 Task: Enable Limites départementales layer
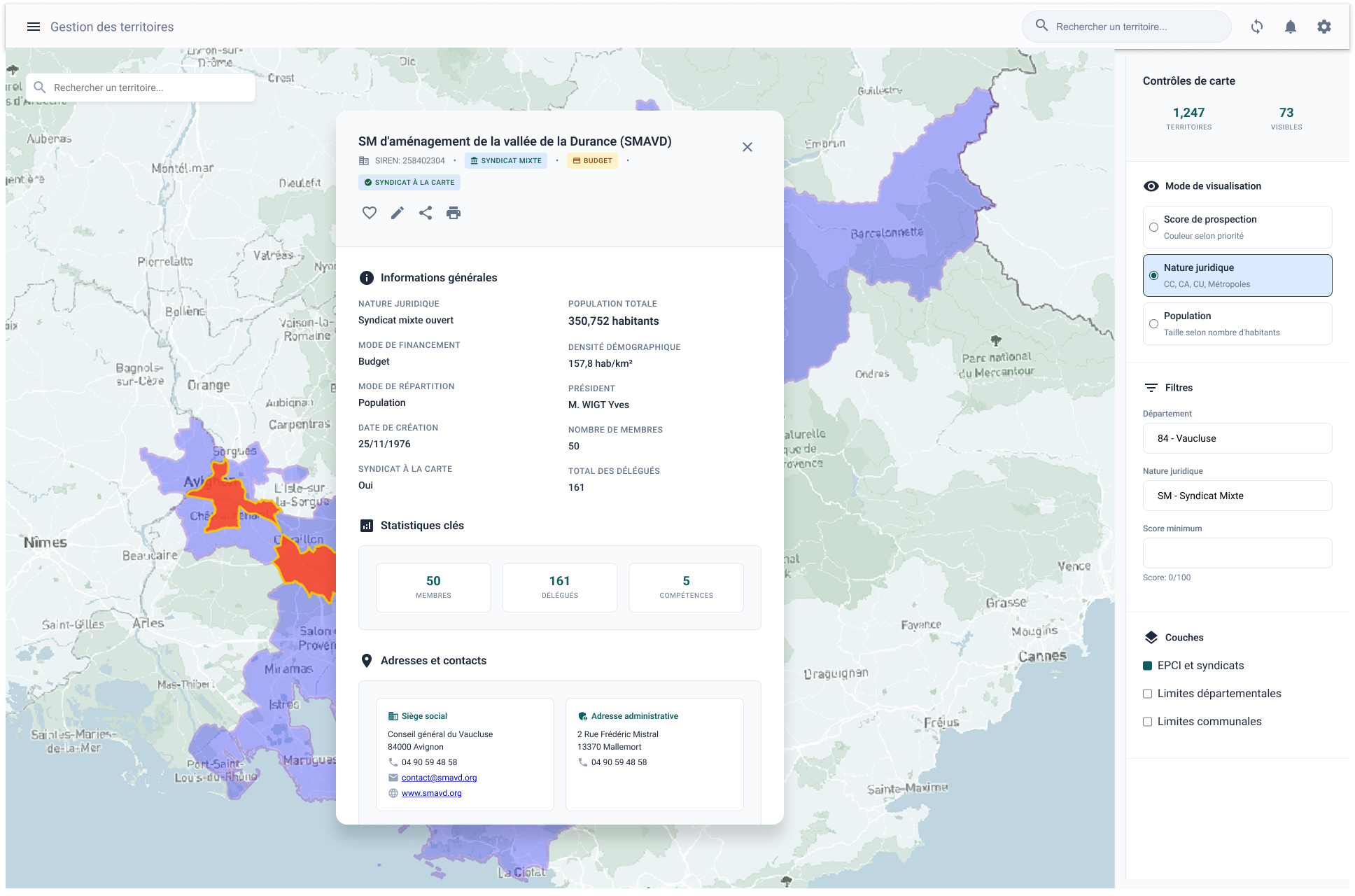[x=1148, y=694]
